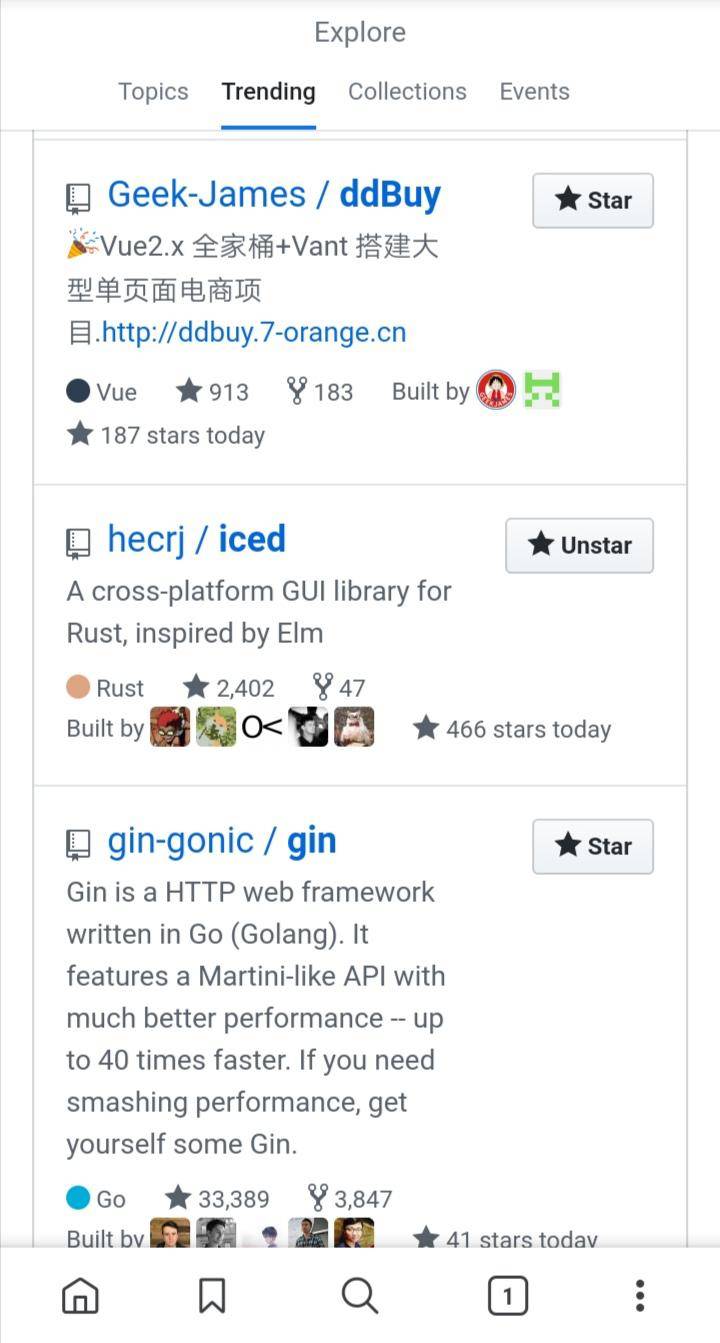Switch to the Collections tab
The height and width of the screenshot is (1343, 720).
click(407, 91)
